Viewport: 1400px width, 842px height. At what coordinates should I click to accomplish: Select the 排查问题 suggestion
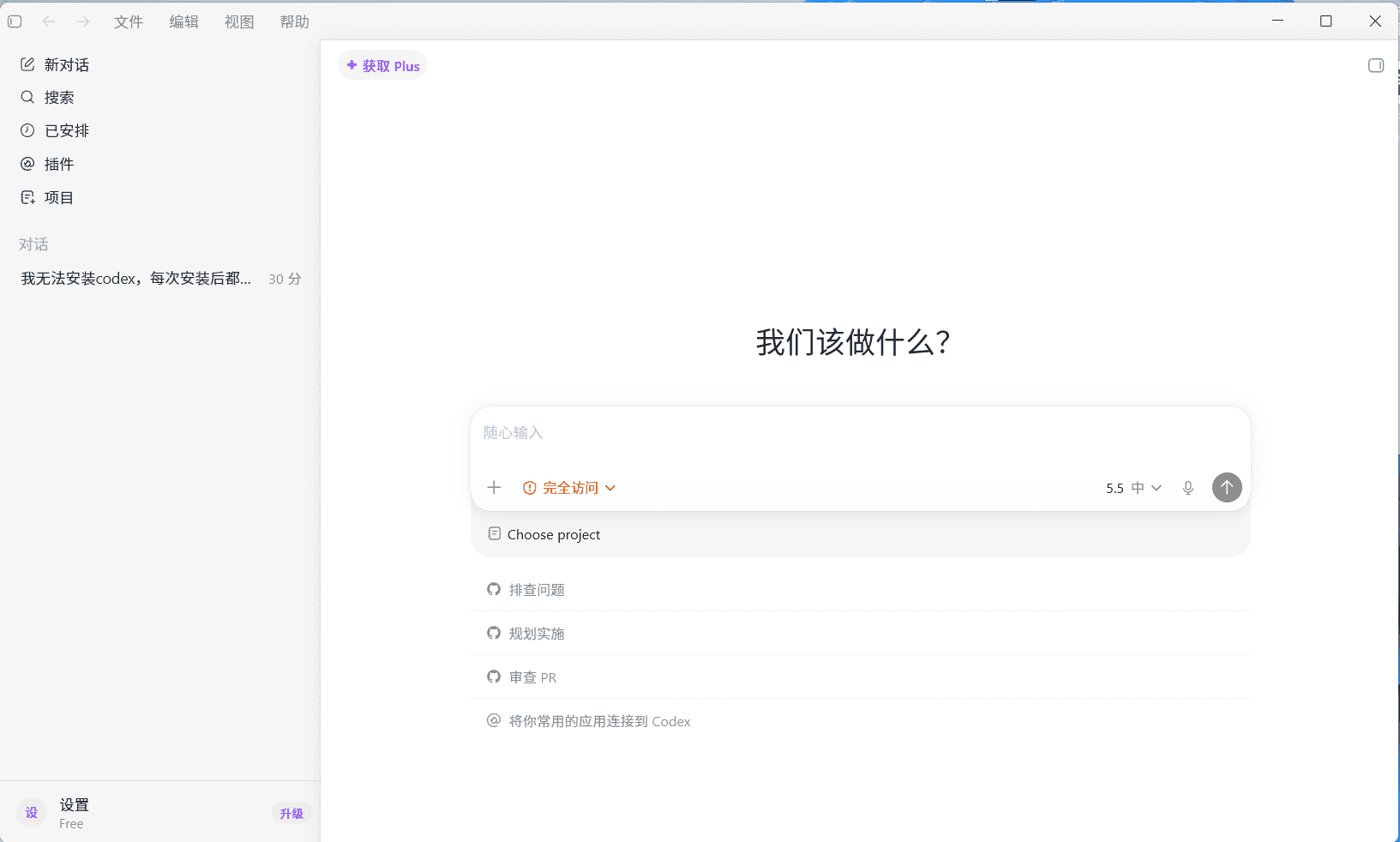(860, 589)
